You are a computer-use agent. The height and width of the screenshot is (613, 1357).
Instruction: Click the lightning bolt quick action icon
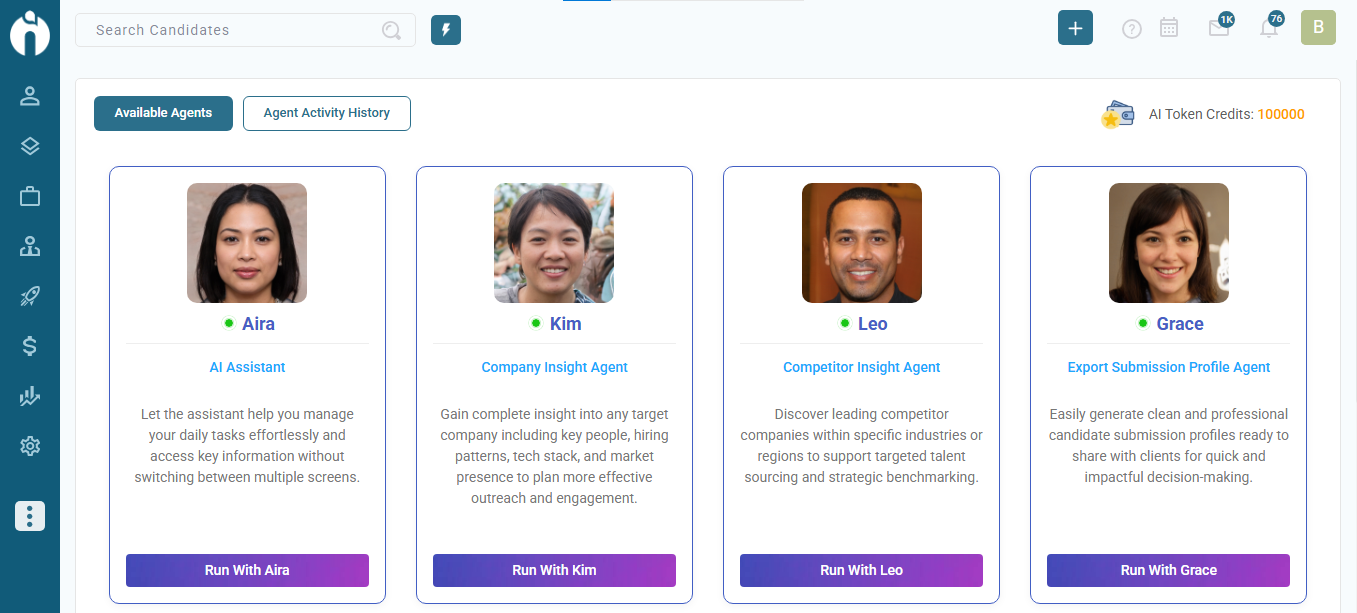click(446, 30)
